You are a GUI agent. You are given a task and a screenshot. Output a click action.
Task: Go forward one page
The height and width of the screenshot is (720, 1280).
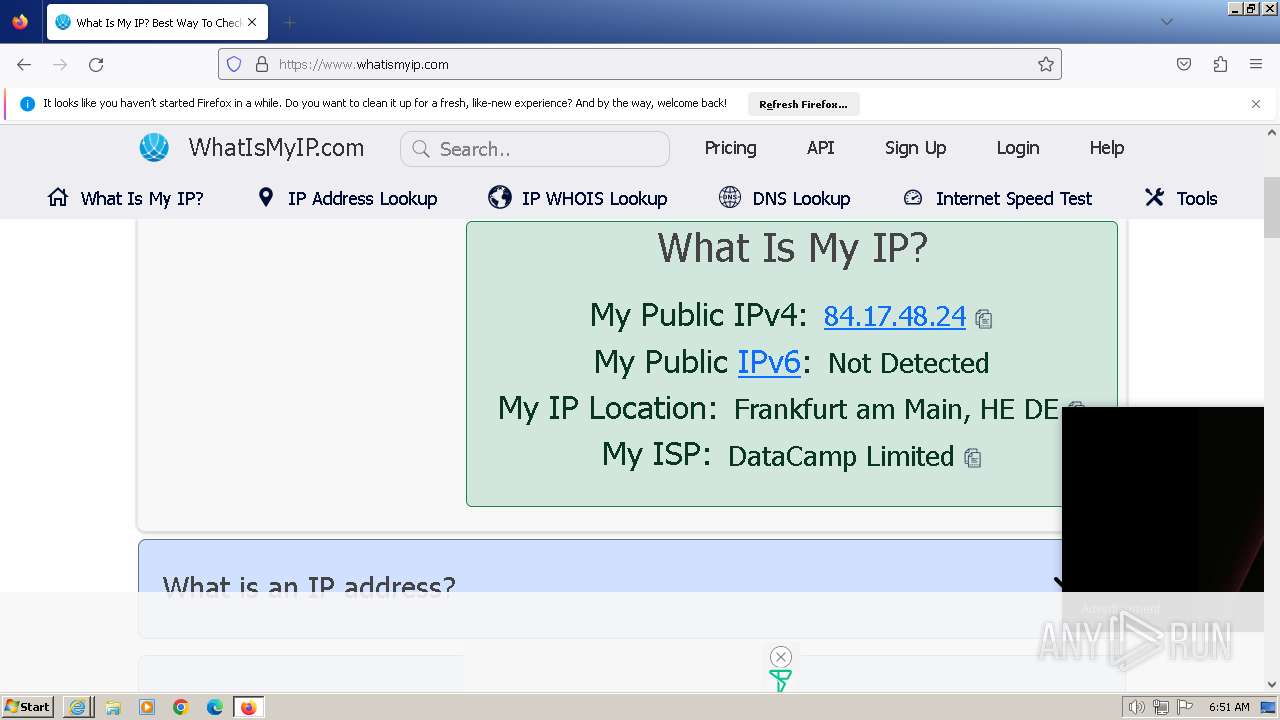(x=60, y=64)
